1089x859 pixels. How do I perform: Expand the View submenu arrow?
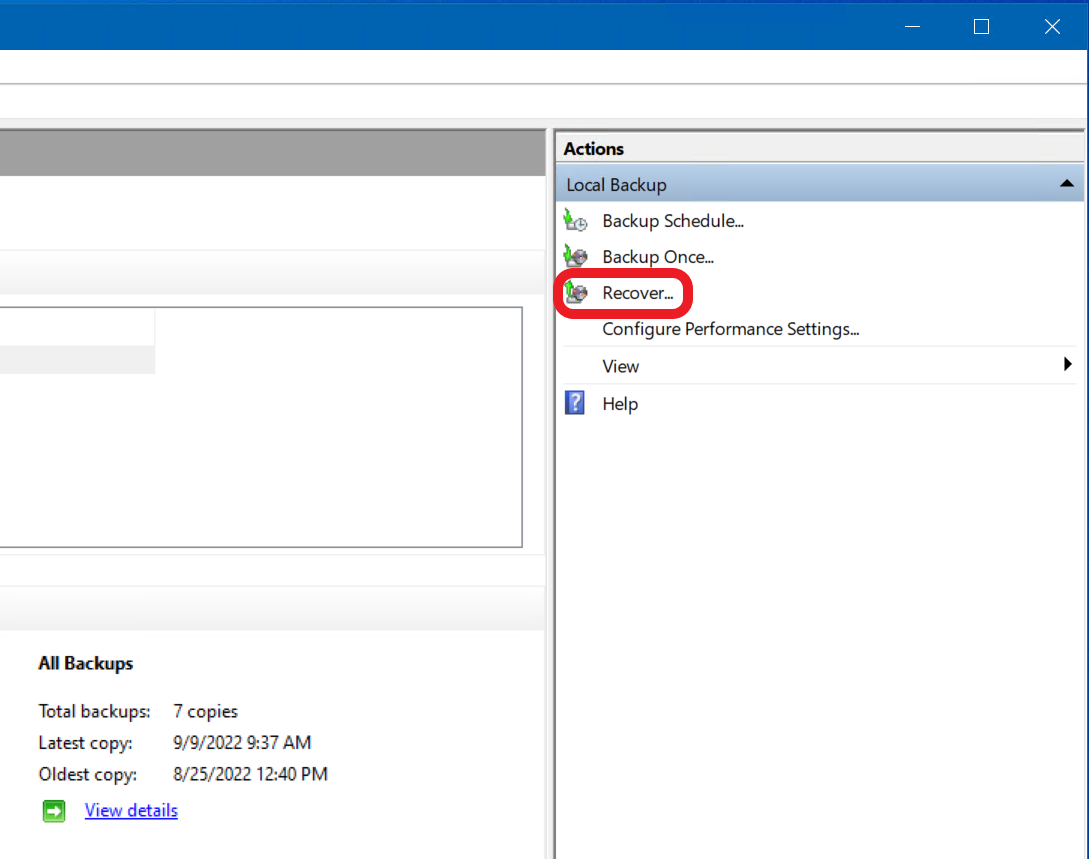pyautogui.click(x=1067, y=365)
